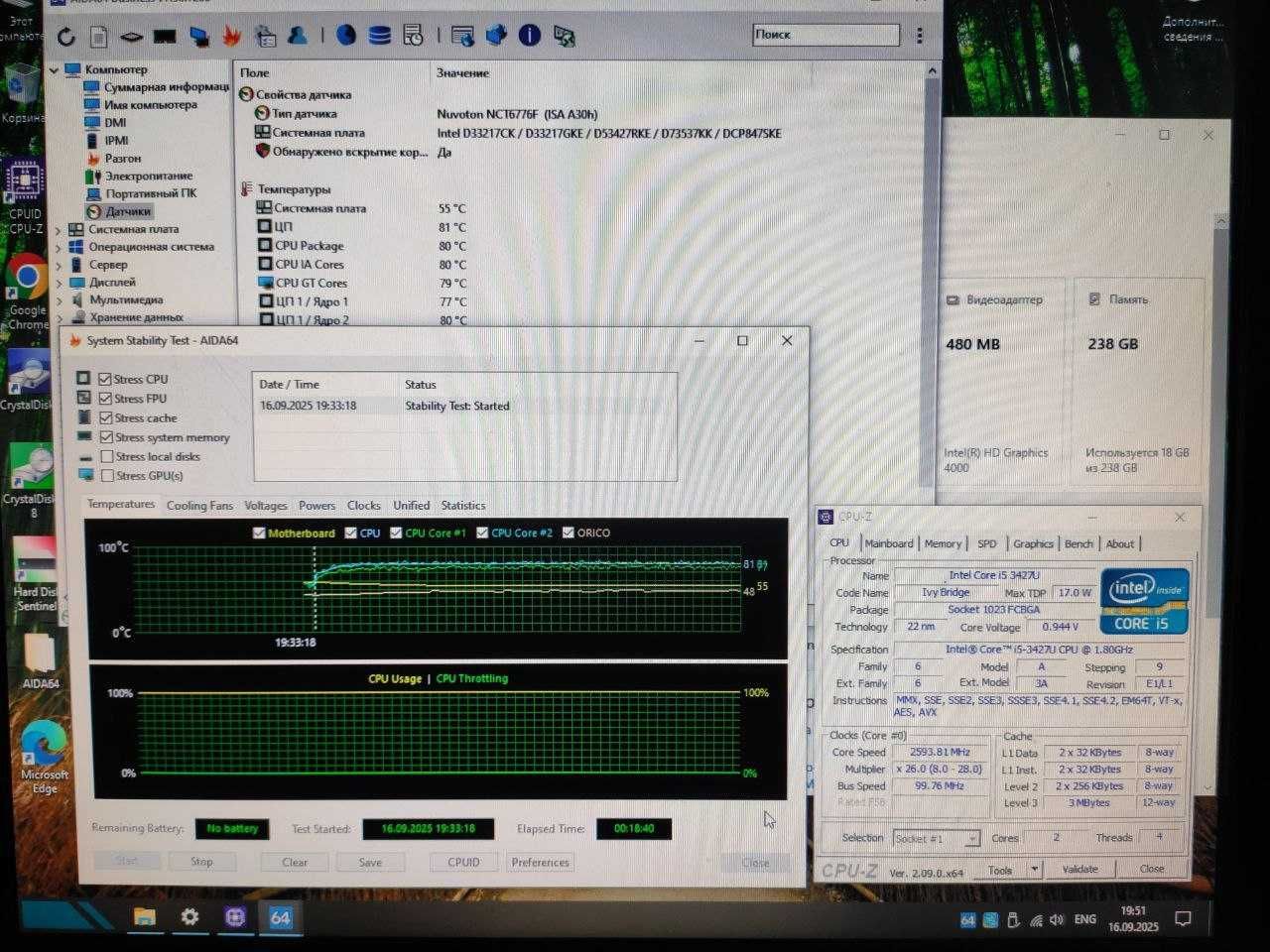Uncheck Stress FPU option

pos(105,398)
